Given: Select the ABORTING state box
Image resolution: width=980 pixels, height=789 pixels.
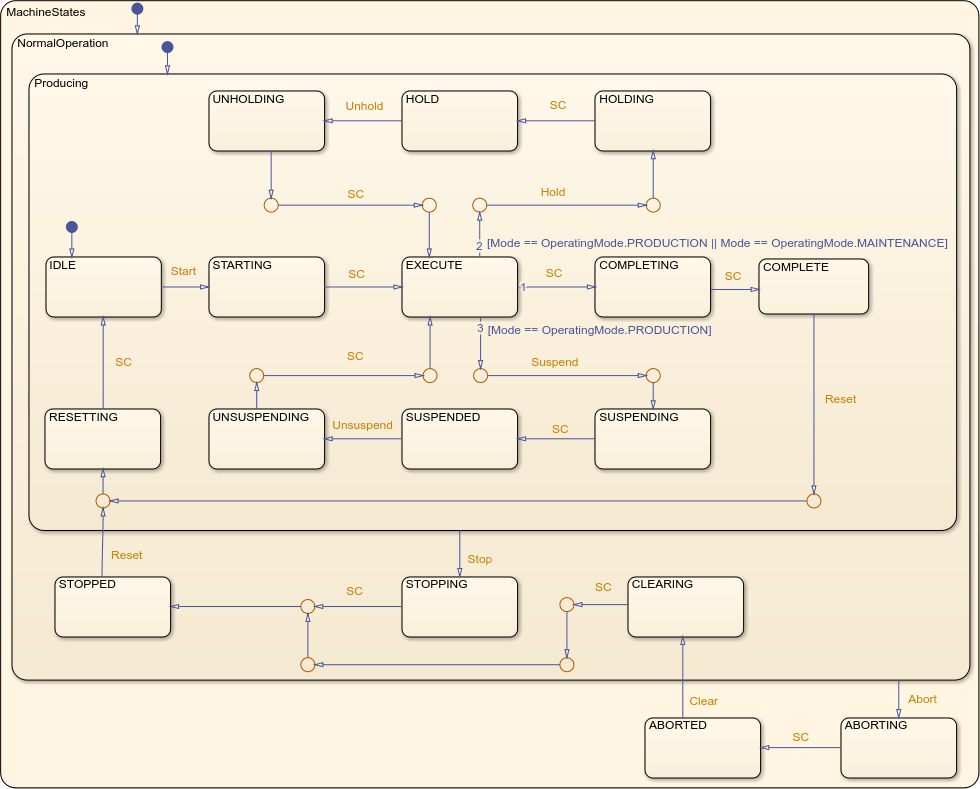Looking at the screenshot, I should tap(897, 748).
